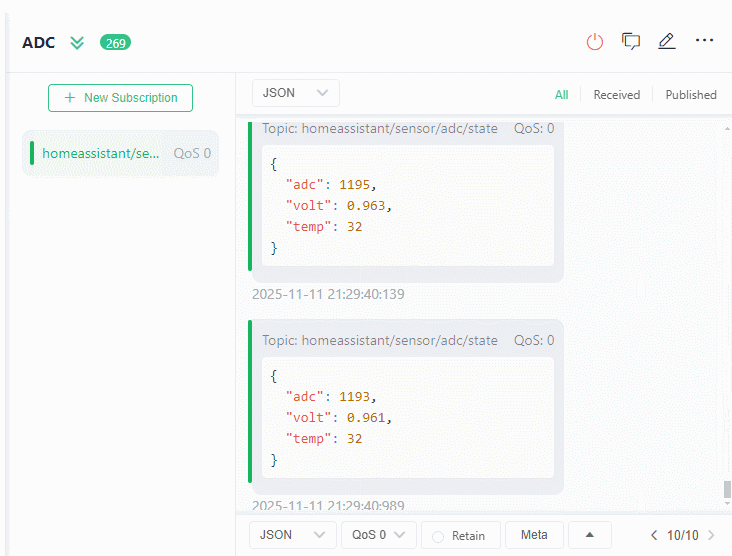Viewport: 732px width, 556px height.
Task: Click timestamp 2025-11-11 21:29:40:139
Action: click(328, 295)
